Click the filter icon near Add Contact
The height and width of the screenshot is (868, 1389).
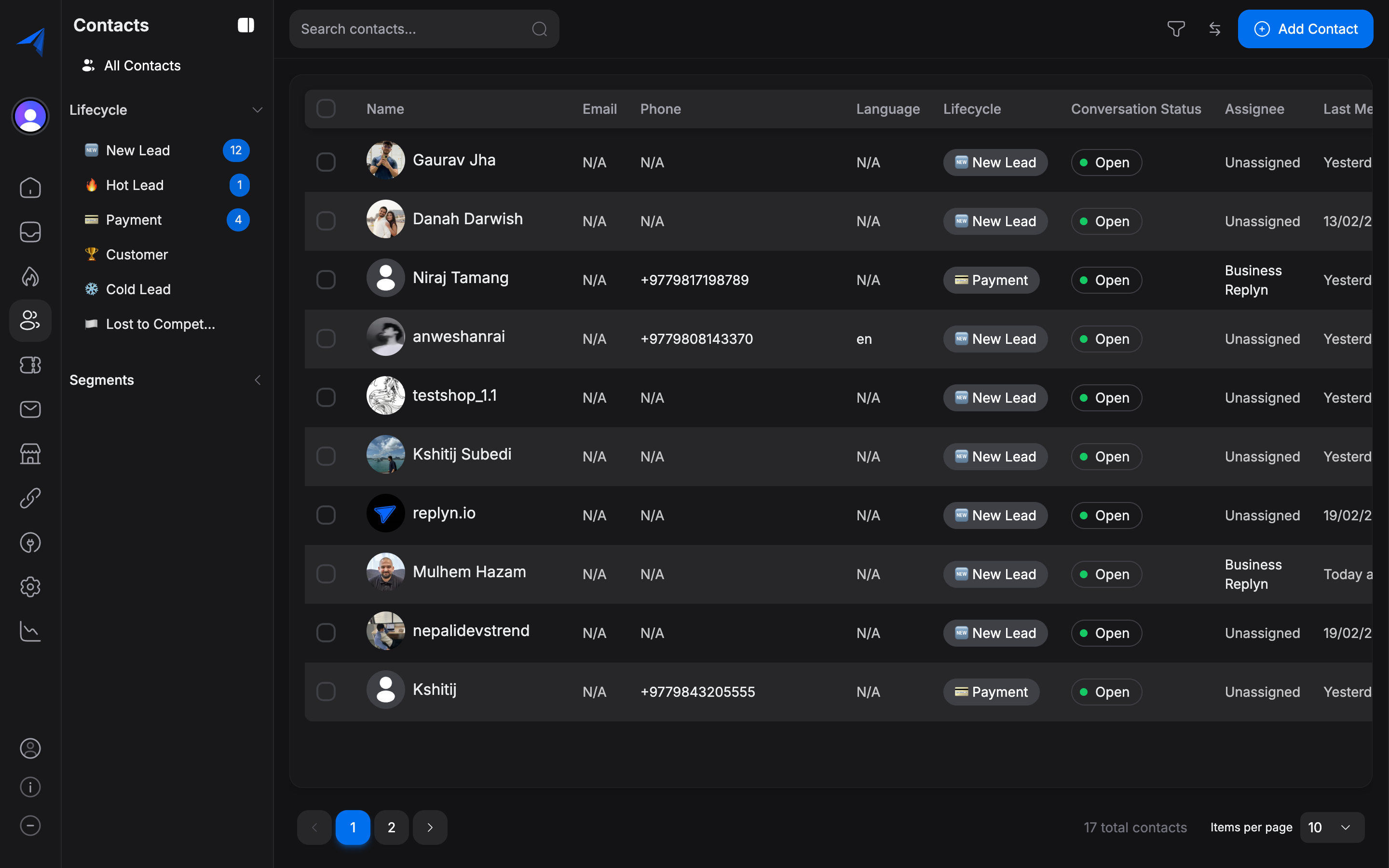[x=1175, y=29]
